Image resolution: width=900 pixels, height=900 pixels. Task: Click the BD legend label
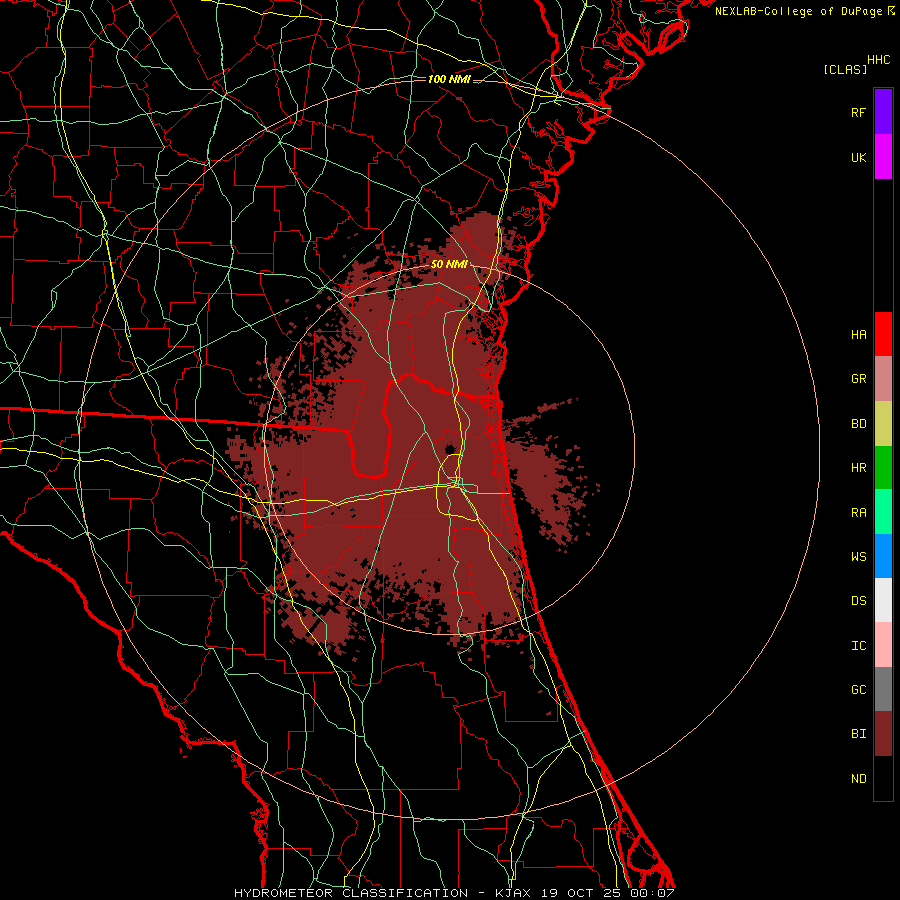(858, 424)
